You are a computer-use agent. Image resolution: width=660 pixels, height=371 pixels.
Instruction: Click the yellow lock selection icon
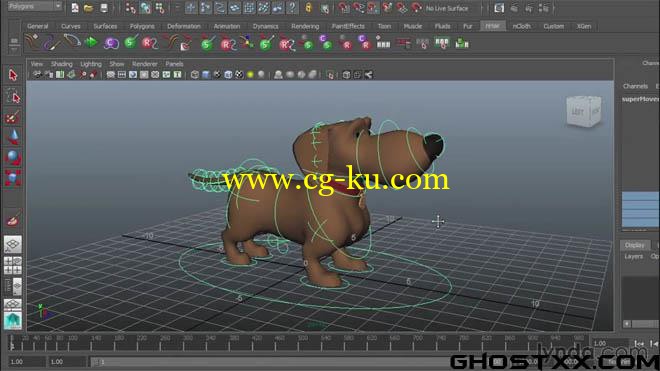point(309,8)
